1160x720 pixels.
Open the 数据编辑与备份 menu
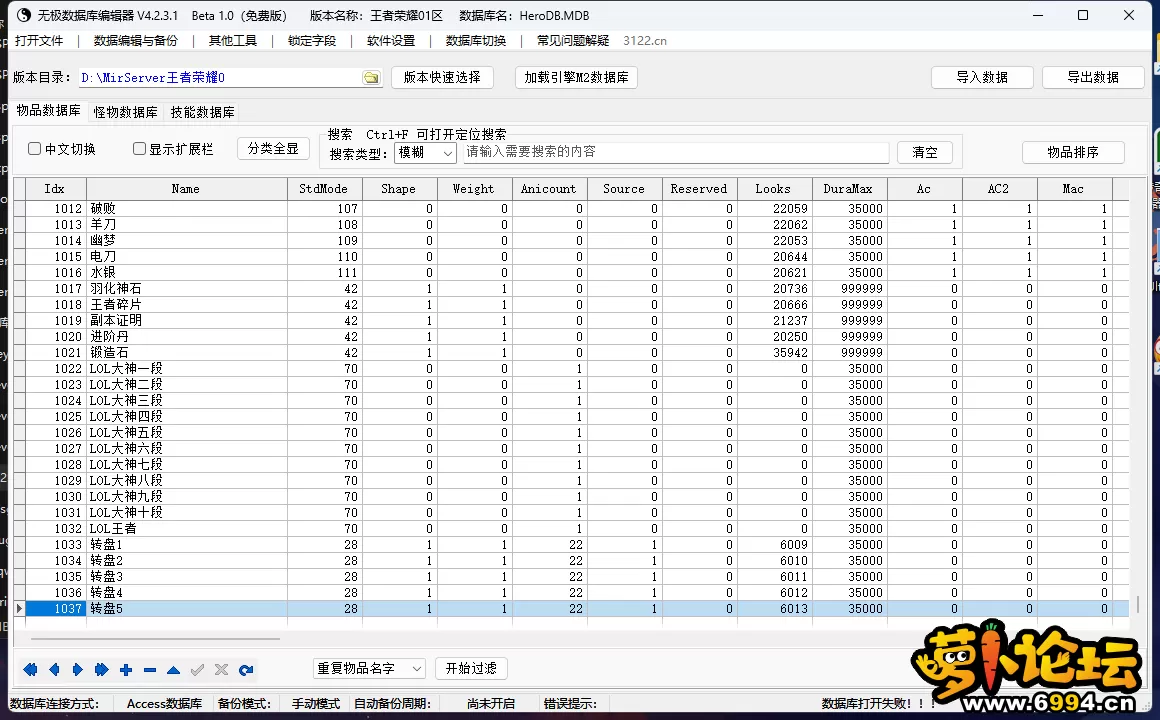[x=136, y=41]
